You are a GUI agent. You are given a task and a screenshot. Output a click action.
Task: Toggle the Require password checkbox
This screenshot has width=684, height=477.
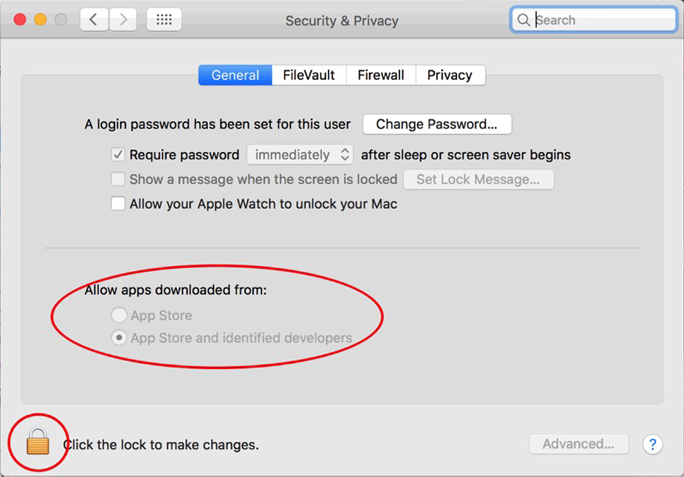click(118, 154)
